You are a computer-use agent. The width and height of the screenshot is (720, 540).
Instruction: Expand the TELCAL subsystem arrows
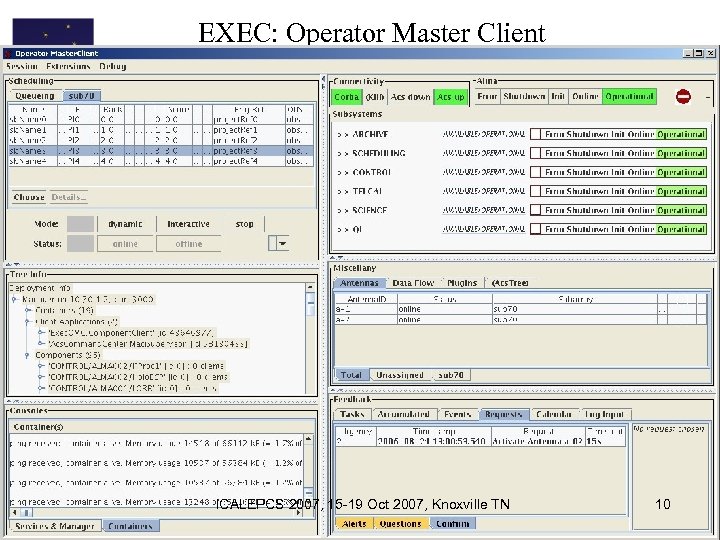tap(342, 191)
